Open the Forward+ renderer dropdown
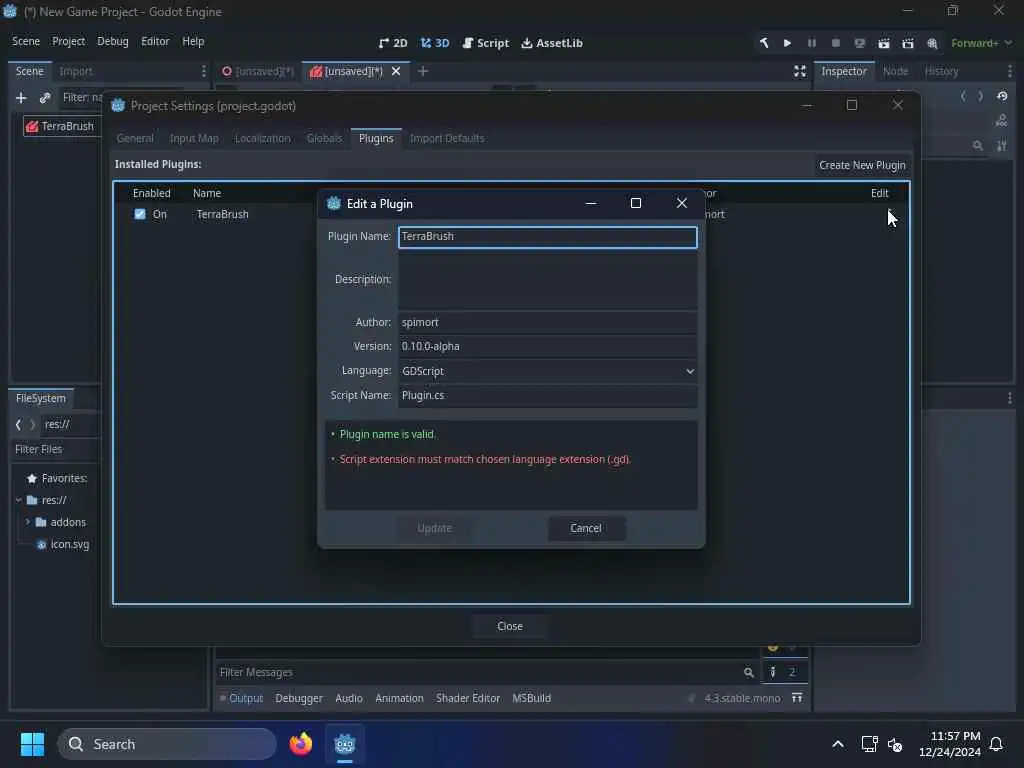Screen dimensions: 1024x768 (981, 43)
